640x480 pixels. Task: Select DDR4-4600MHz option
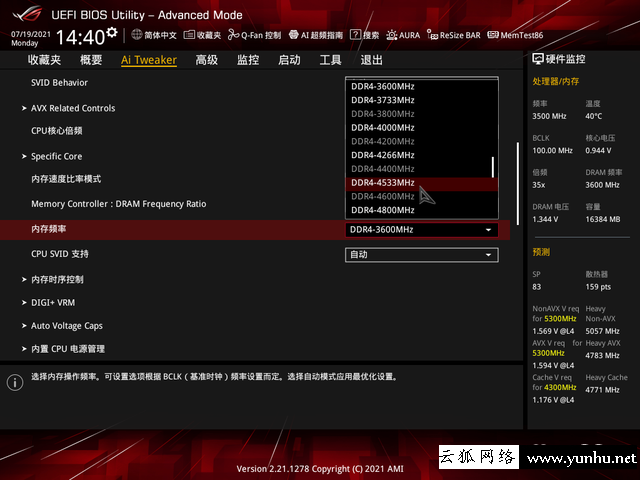coord(421,196)
